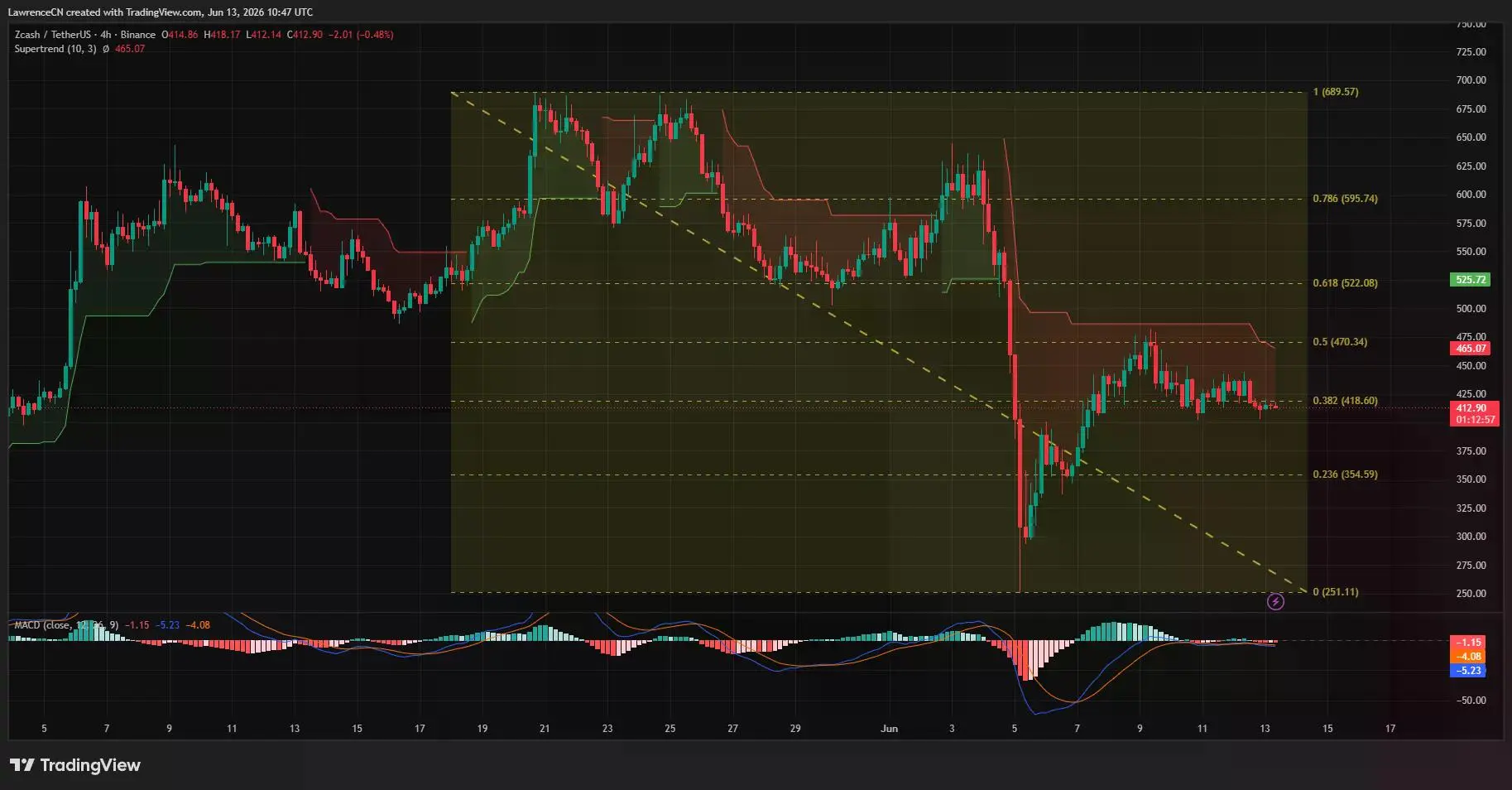Click the bar countdown timer 01:12:57
This screenshot has width=1512, height=790.
(x=1476, y=420)
